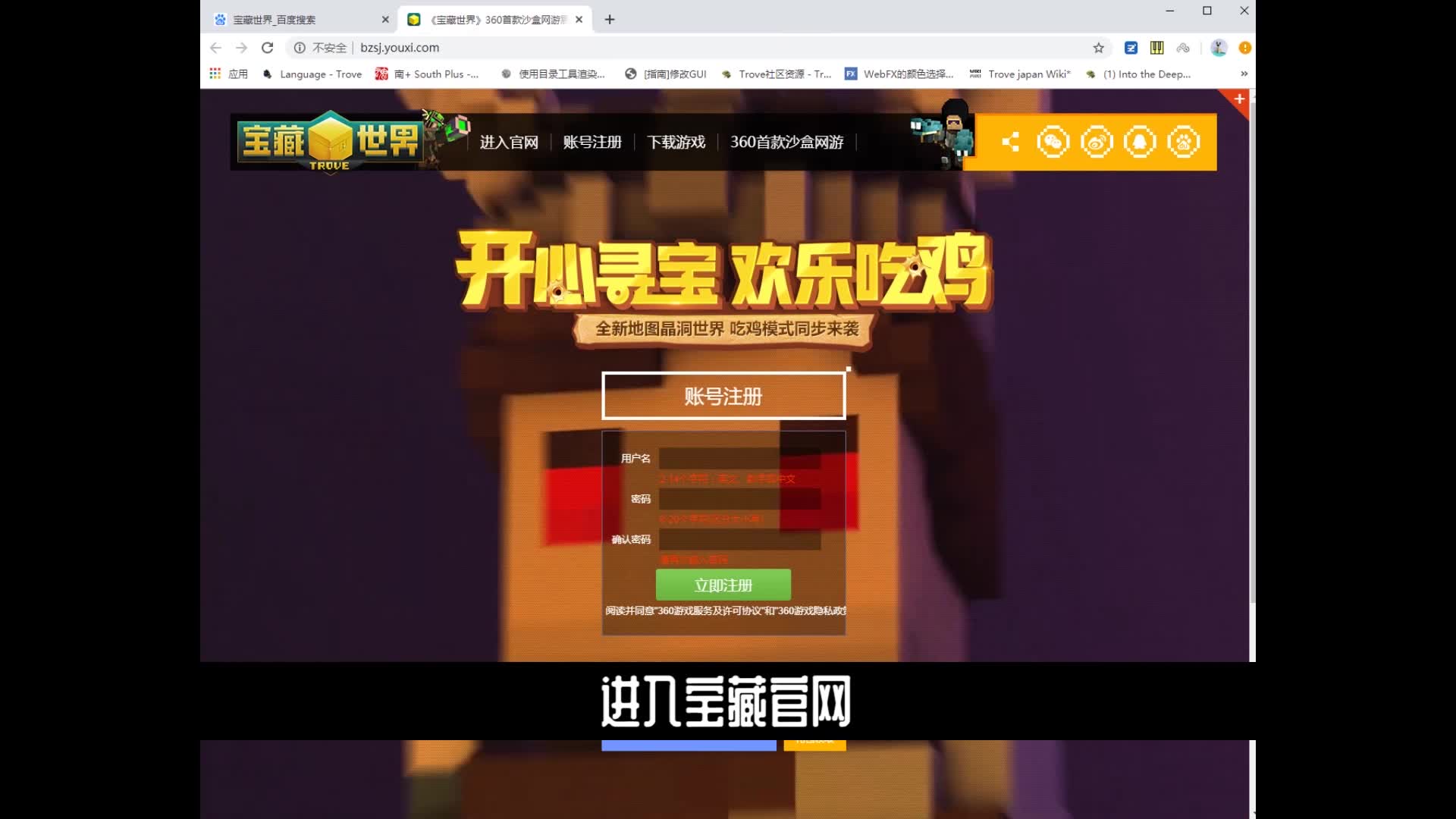Click the 立即注册 submit registration button
Screen dimensions: 1456x819
723,584
